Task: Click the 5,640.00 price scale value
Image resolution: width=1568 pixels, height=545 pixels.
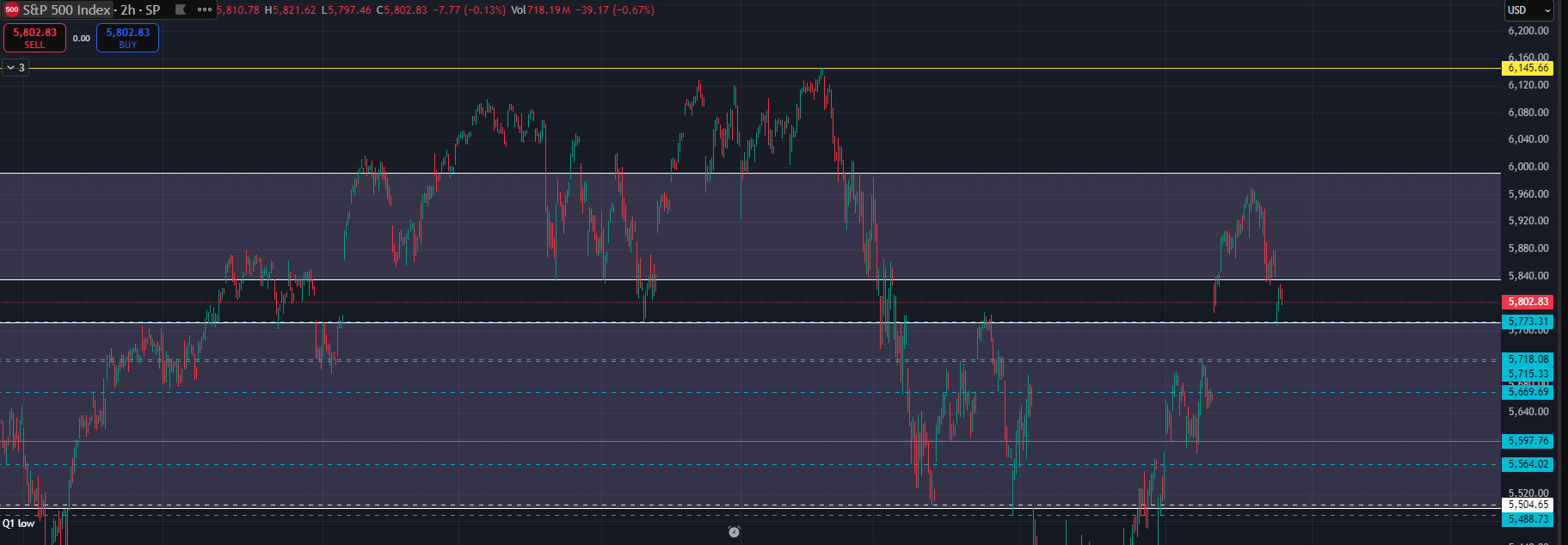Action: 1528,412
